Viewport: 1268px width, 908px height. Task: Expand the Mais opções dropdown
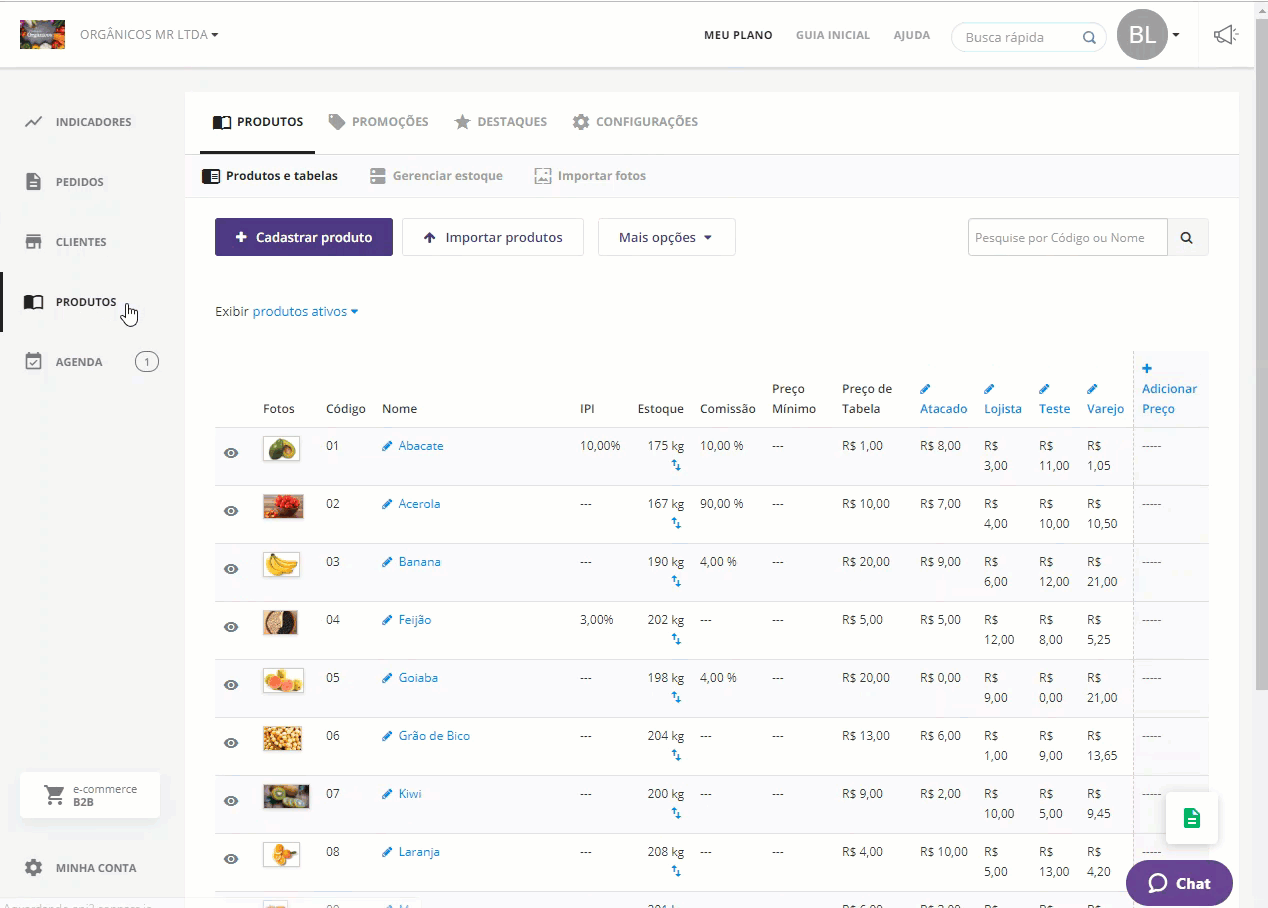tap(666, 238)
